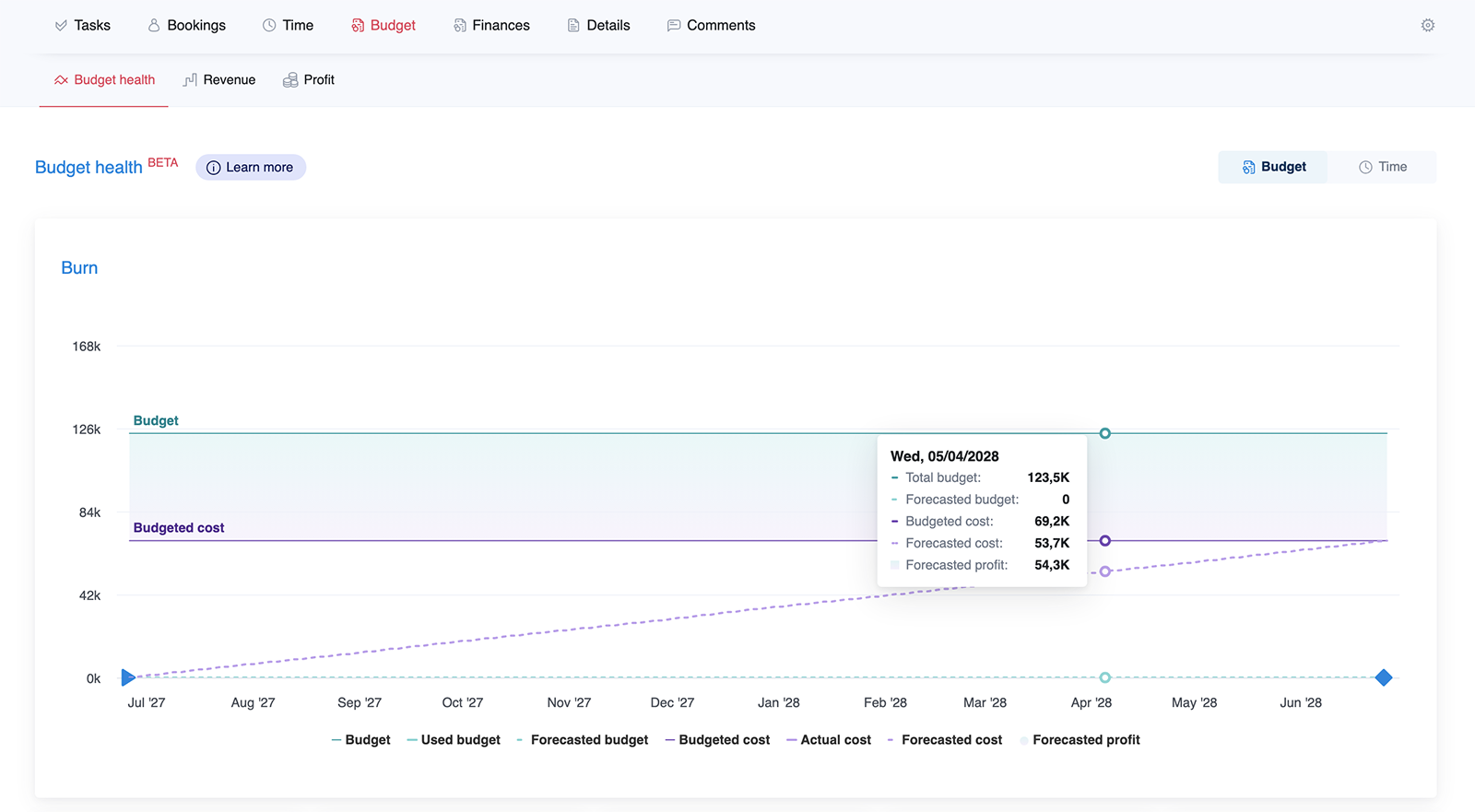Screen dimensions: 1475x812
Task: Click the blue diamond end marker
Action: coord(1384,678)
